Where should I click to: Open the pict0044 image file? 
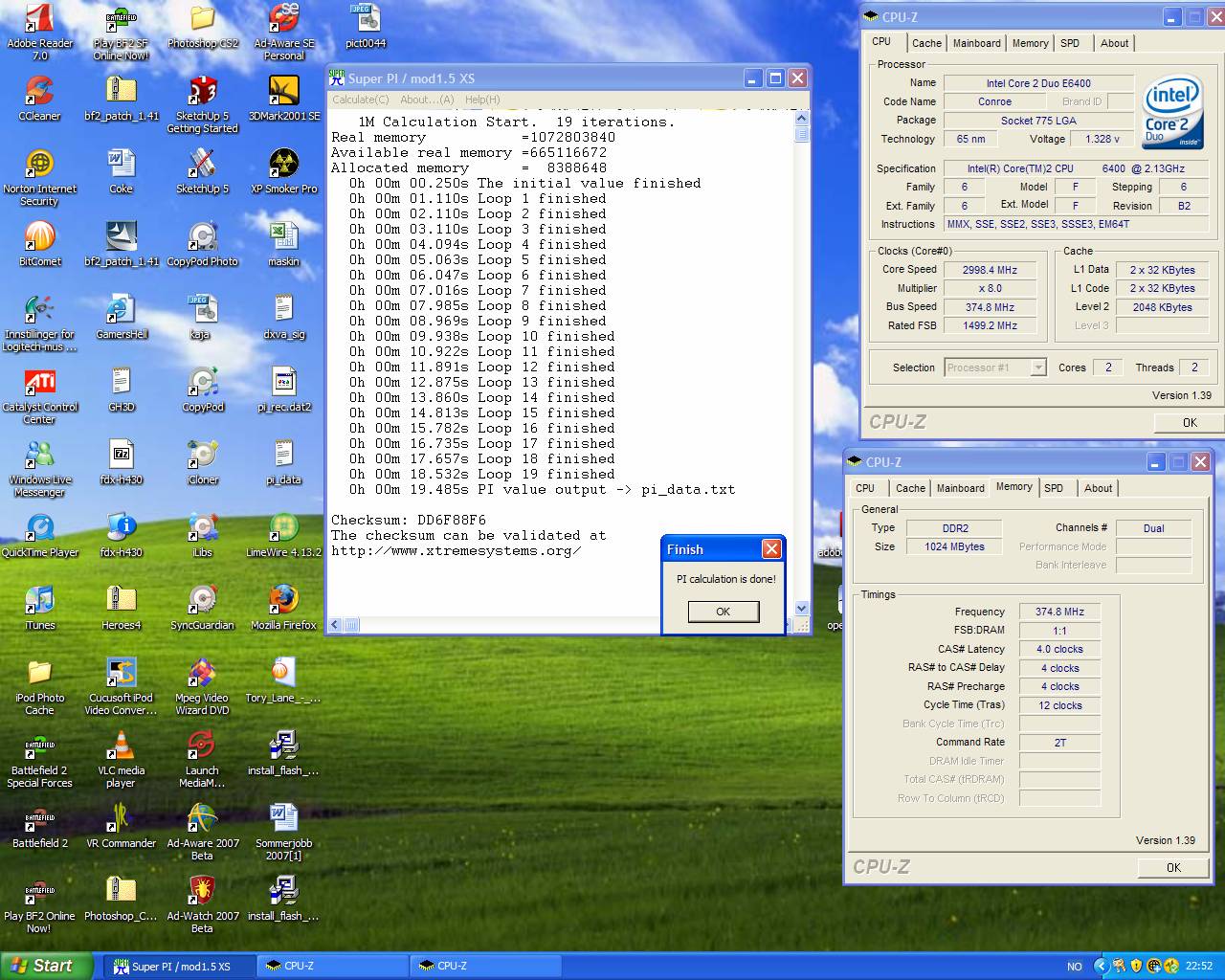coord(366,26)
